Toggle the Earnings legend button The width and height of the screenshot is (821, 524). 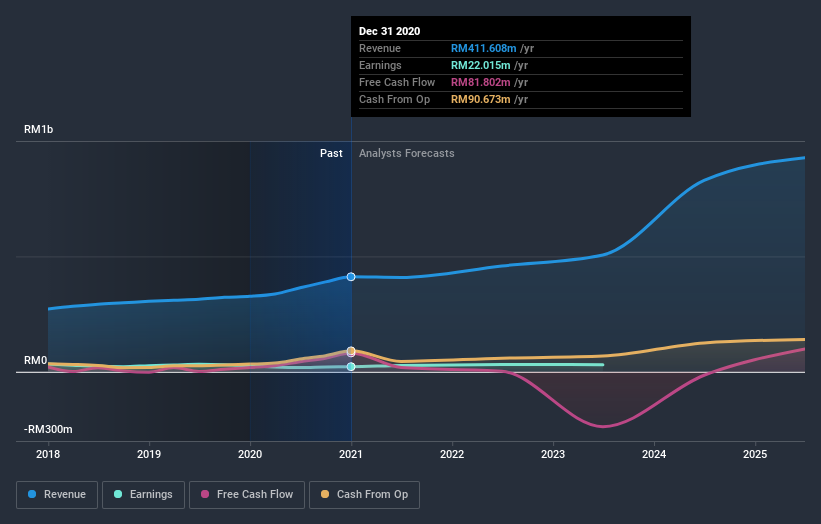[143, 495]
